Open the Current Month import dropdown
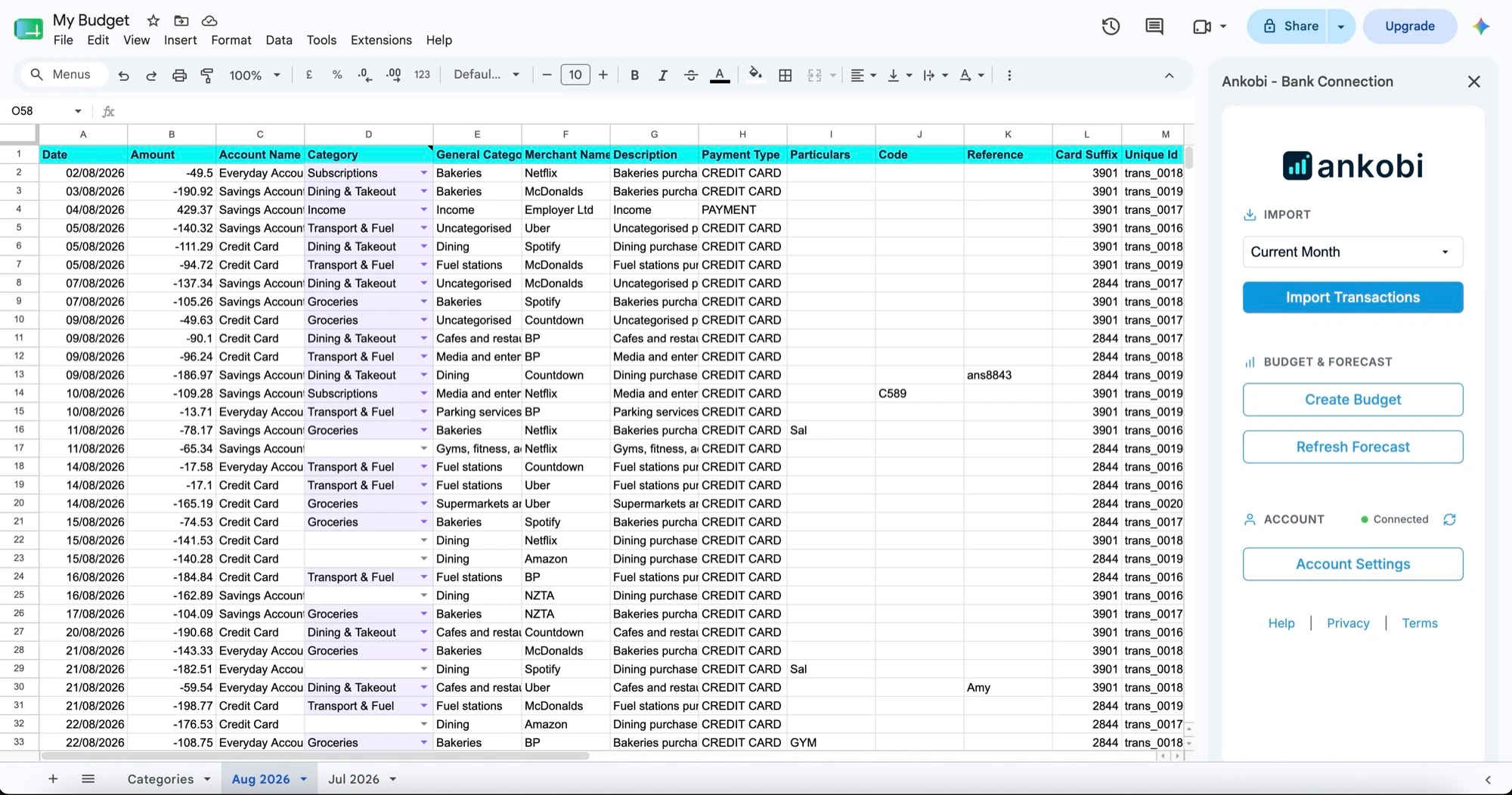Image resolution: width=1512 pixels, height=795 pixels. point(1352,252)
